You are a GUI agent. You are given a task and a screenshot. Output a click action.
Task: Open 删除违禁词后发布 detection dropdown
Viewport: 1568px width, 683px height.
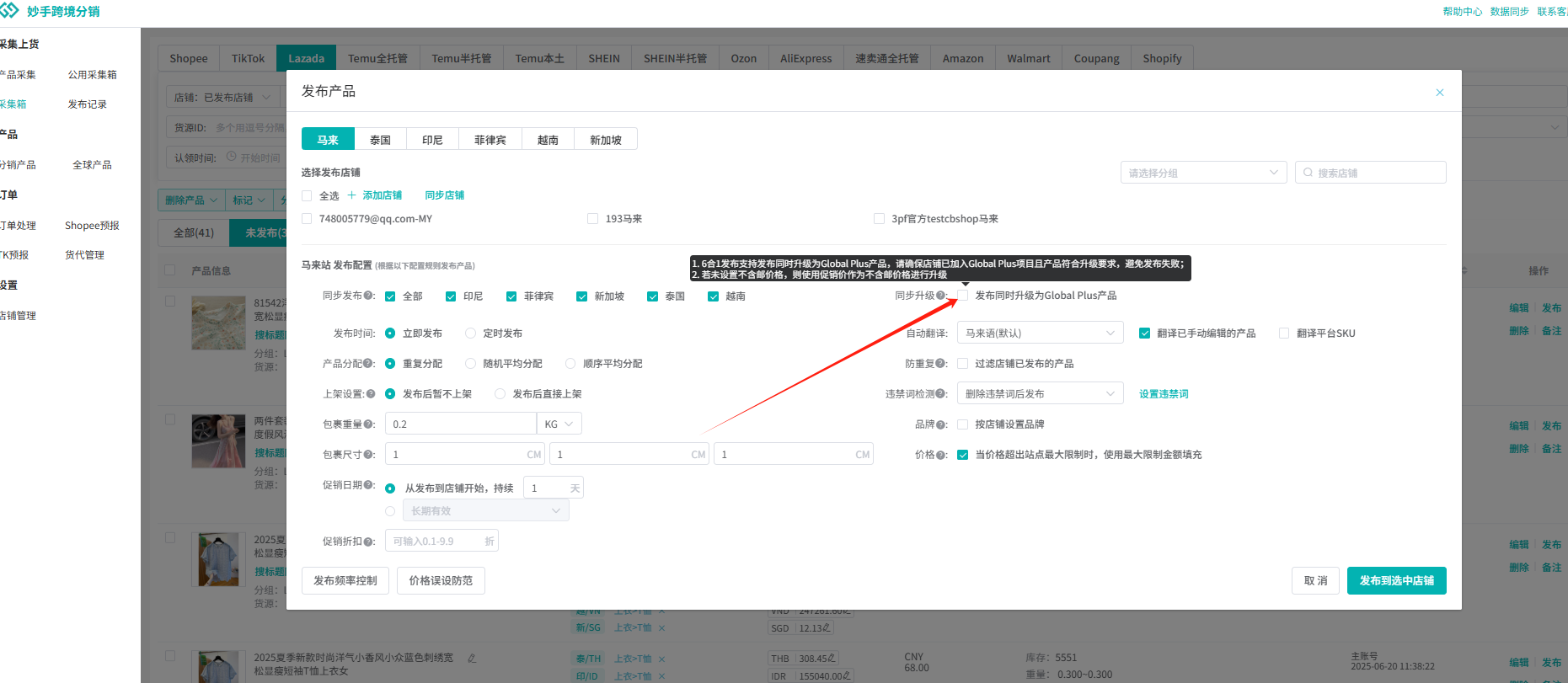[x=1040, y=394]
